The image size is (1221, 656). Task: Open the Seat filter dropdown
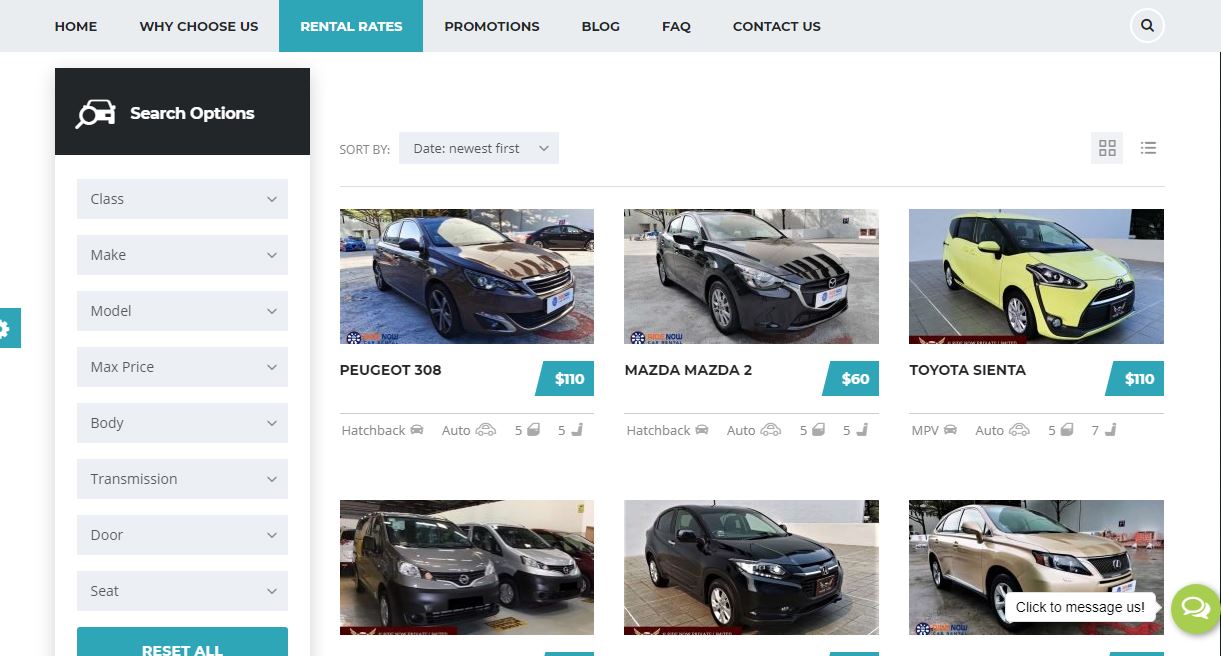tap(182, 591)
